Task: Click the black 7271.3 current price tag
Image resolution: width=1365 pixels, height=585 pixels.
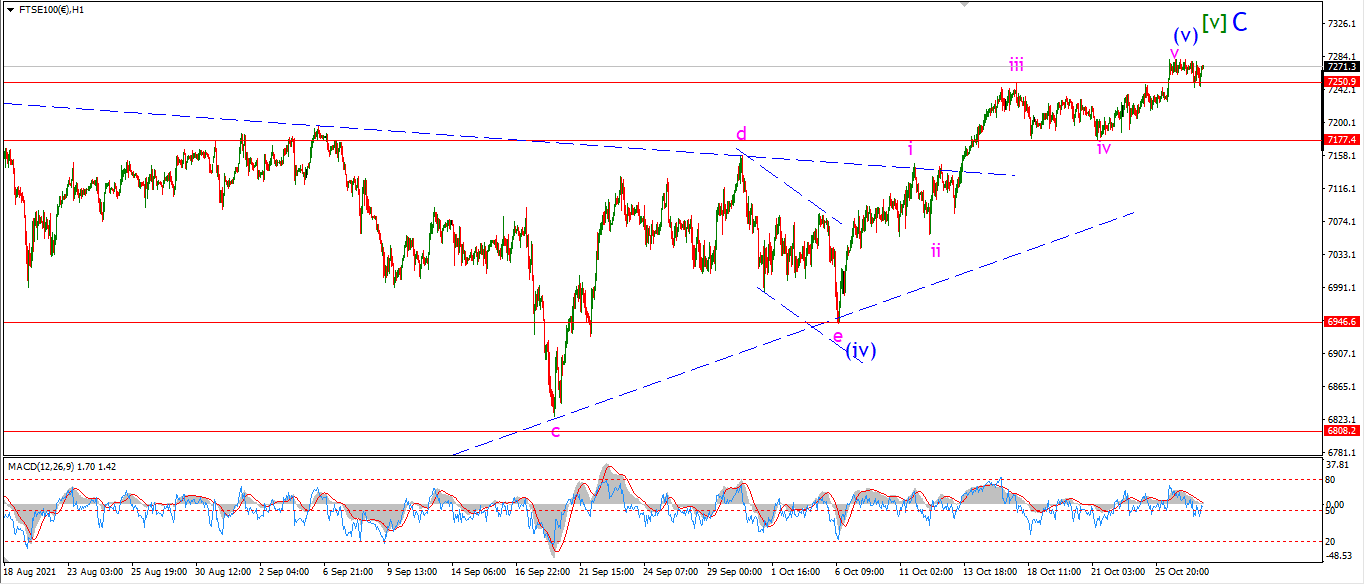Action: point(1341,66)
